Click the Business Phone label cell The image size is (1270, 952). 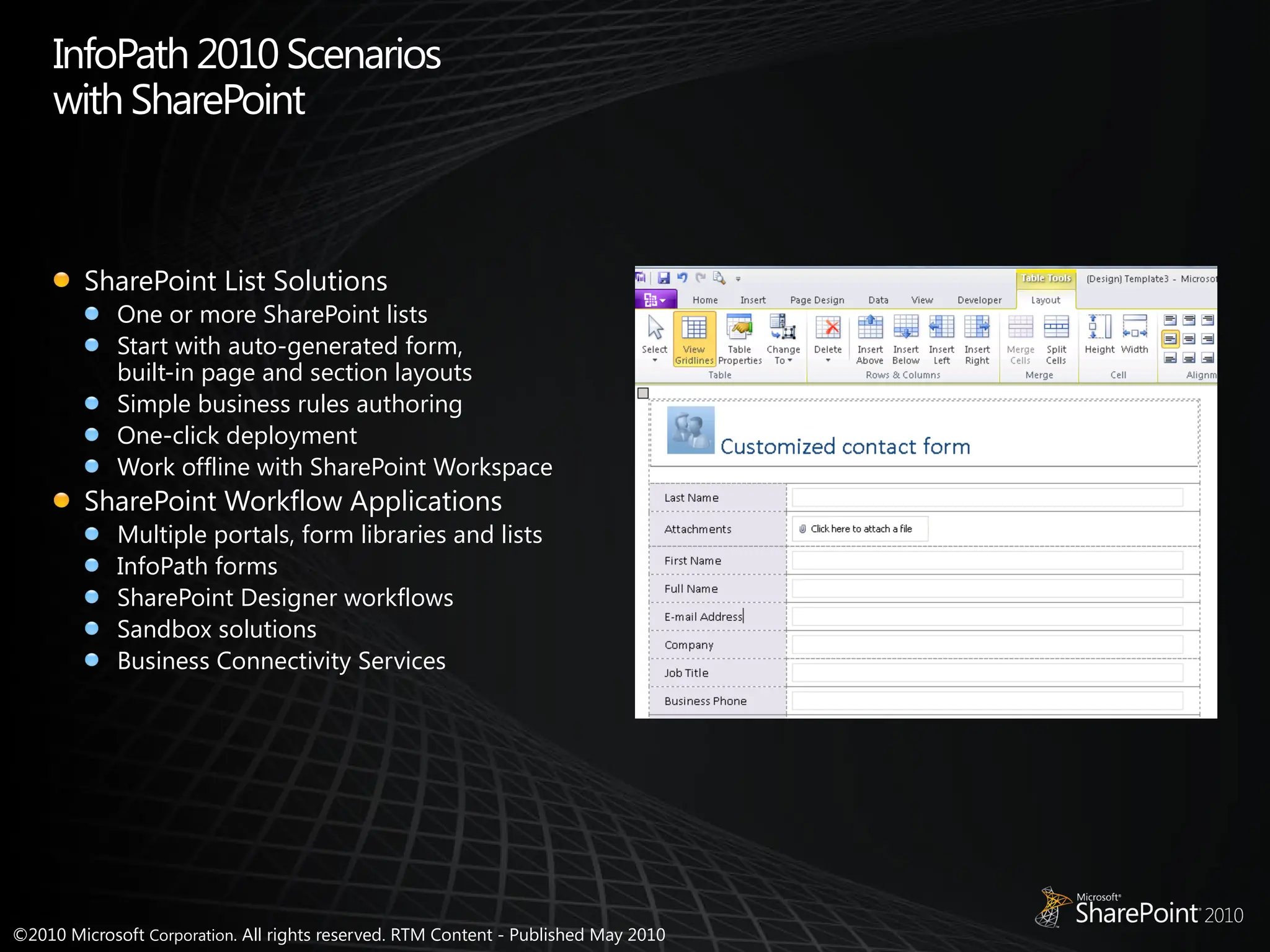tap(718, 701)
